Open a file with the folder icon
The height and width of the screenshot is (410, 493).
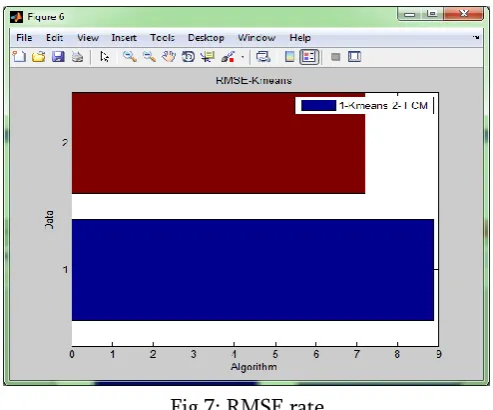coord(39,57)
